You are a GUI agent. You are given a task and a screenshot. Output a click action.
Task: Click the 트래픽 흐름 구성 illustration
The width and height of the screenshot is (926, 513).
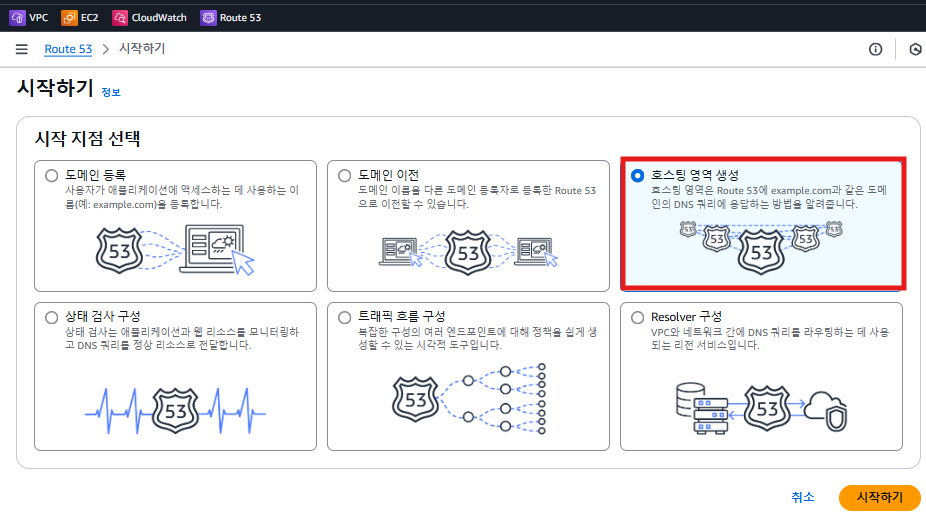[x=468, y=399]
